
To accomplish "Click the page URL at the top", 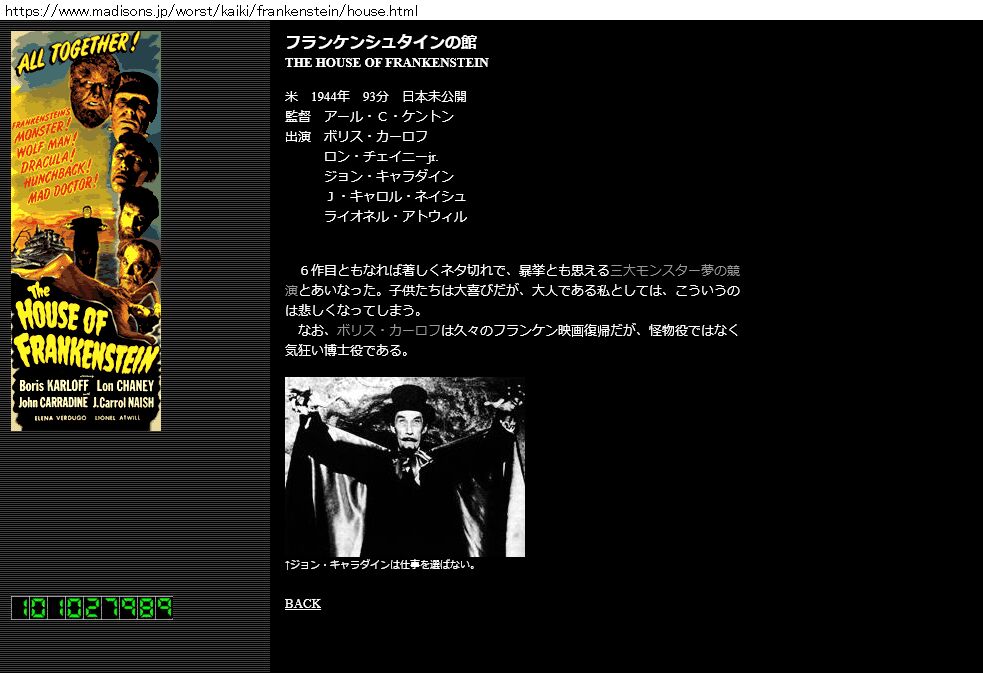I will [209, 11].
